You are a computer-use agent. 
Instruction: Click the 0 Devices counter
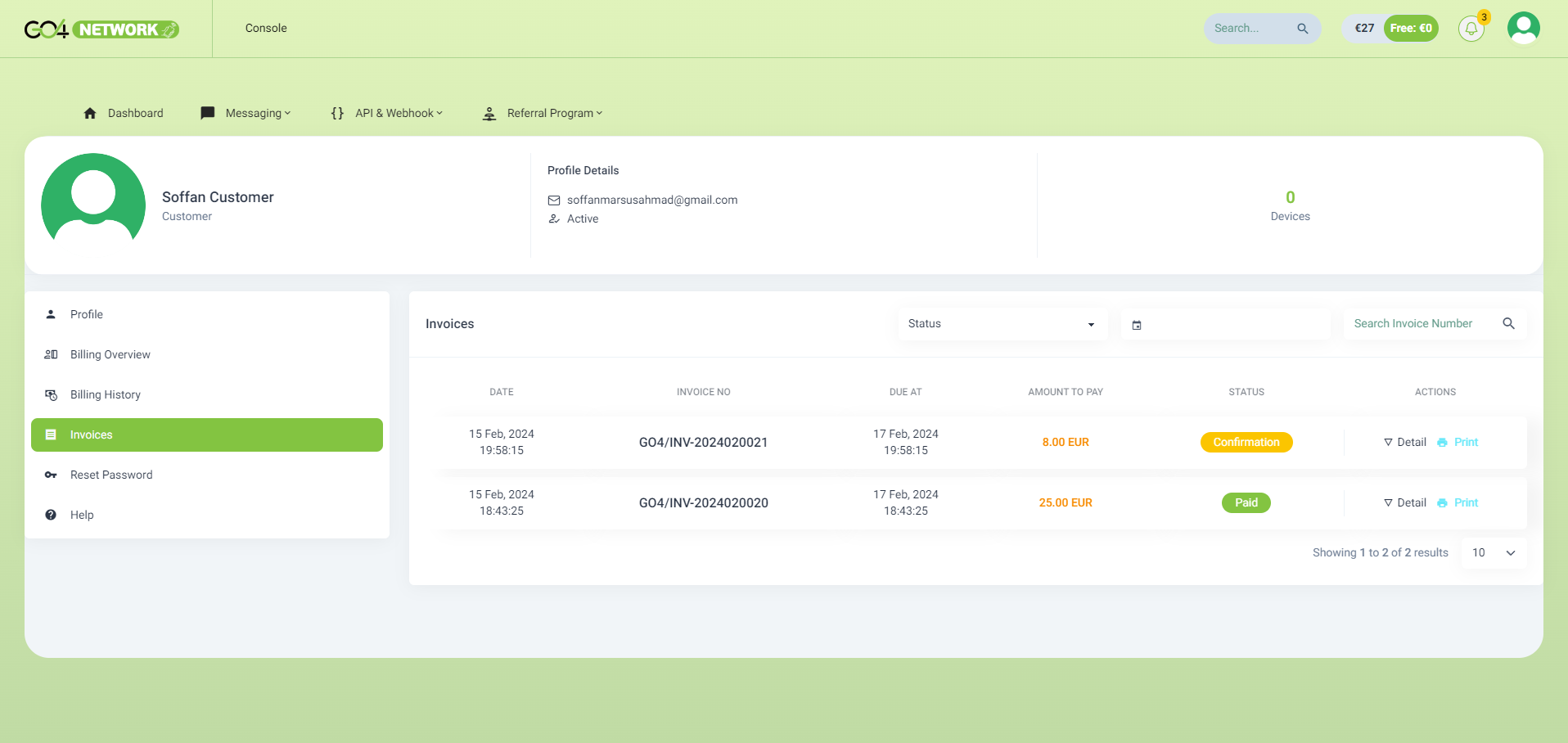click(x=1291, y=205)
